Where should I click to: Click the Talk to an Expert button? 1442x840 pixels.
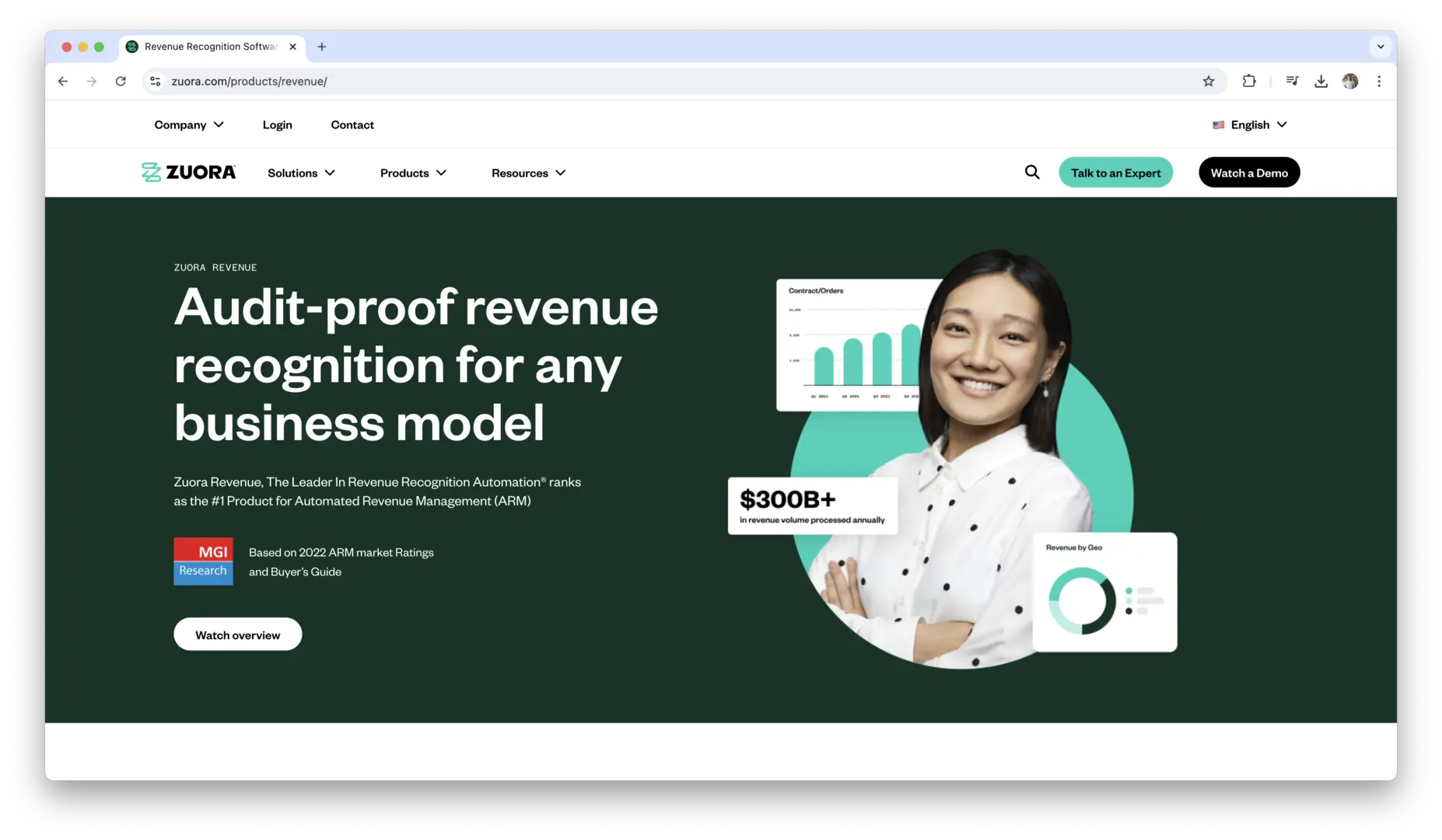click(1115, 173)
